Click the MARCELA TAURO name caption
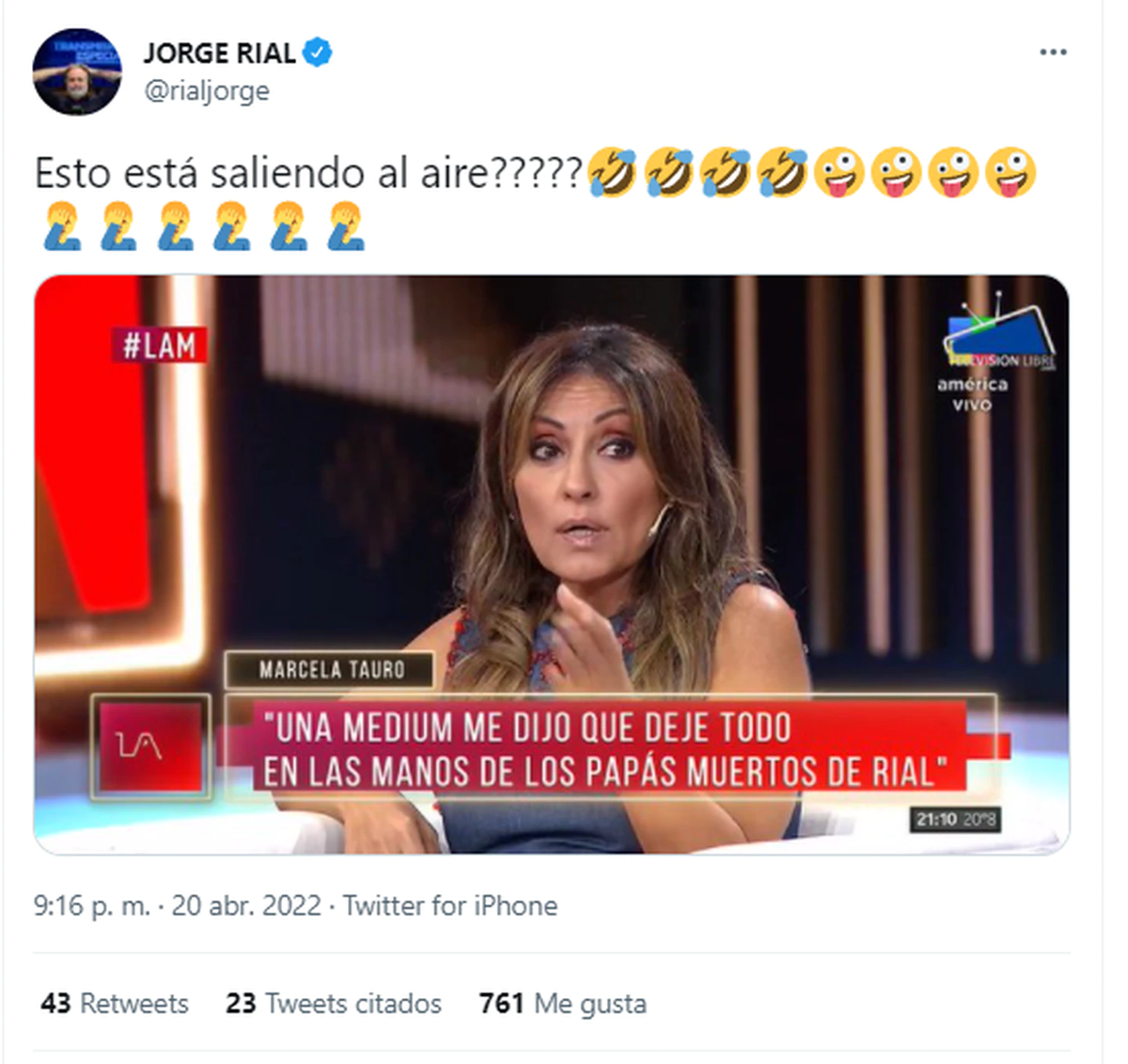The image size is (1128, 1064). coord(331,669)
